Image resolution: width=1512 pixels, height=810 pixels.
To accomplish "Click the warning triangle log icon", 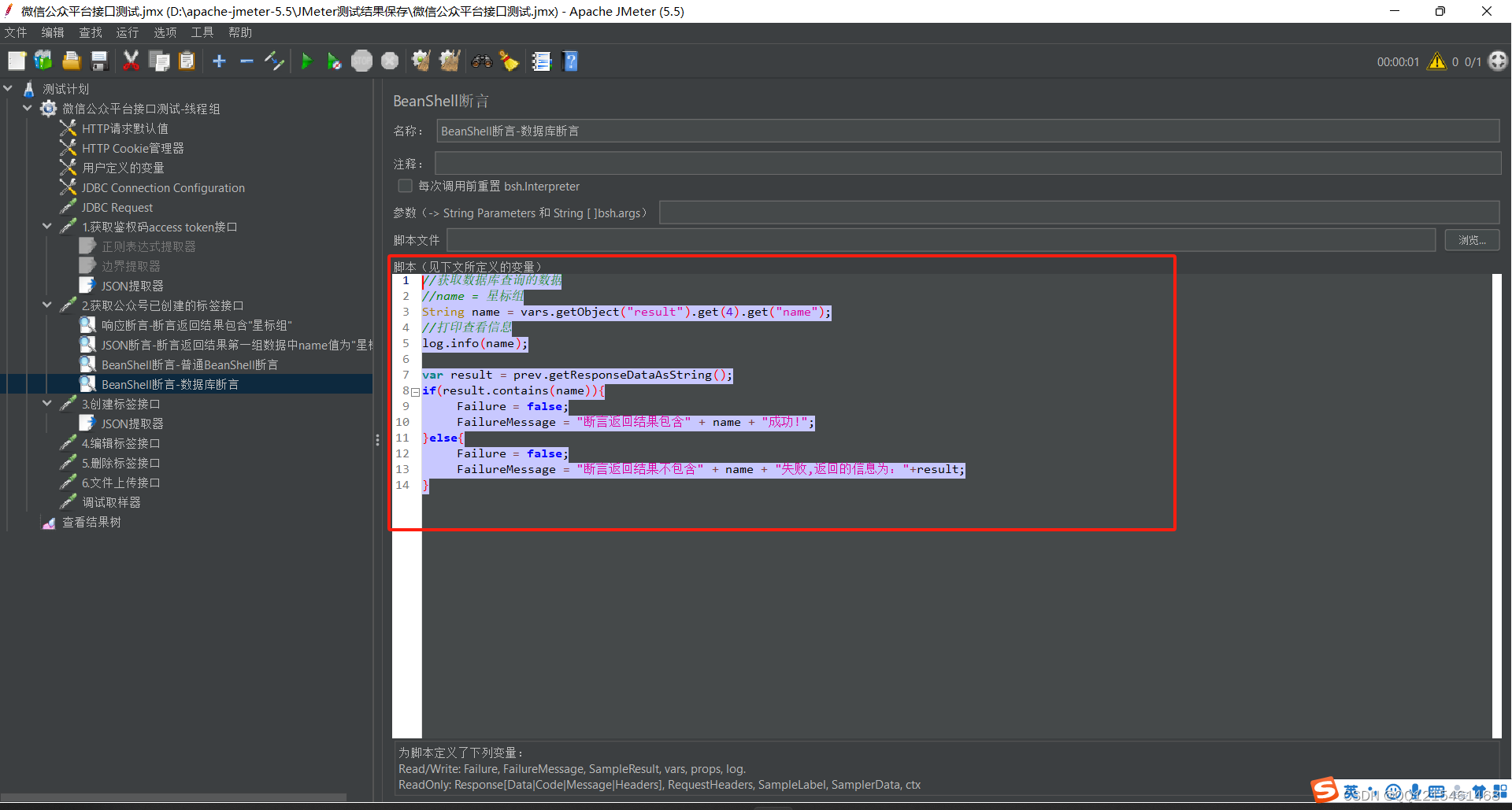I will click(1437, 61).
